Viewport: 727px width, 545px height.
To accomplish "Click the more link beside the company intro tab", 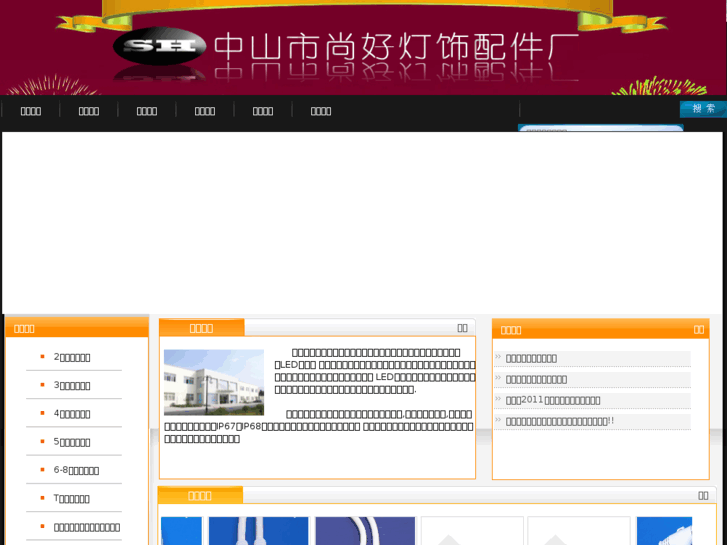I will click(x=462, y=328).
